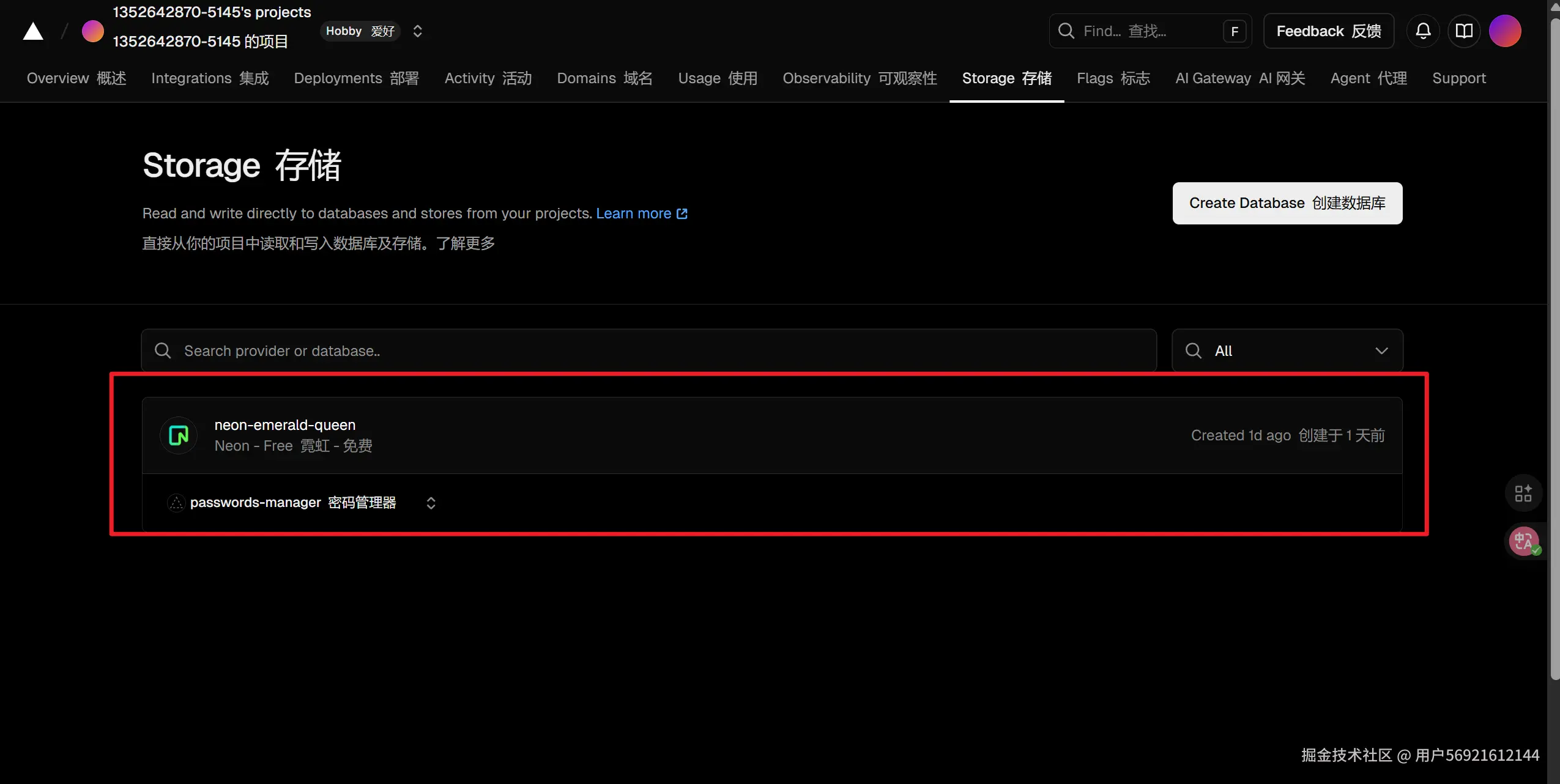The image size is (1560, 784).
Task: Click the team avatar next to project name
Action: pyautogui.click(x=93, y=31)
